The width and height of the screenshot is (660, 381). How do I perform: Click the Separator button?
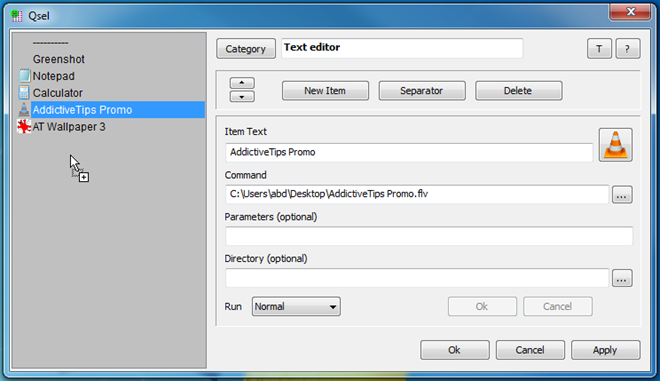coord(422,91)
